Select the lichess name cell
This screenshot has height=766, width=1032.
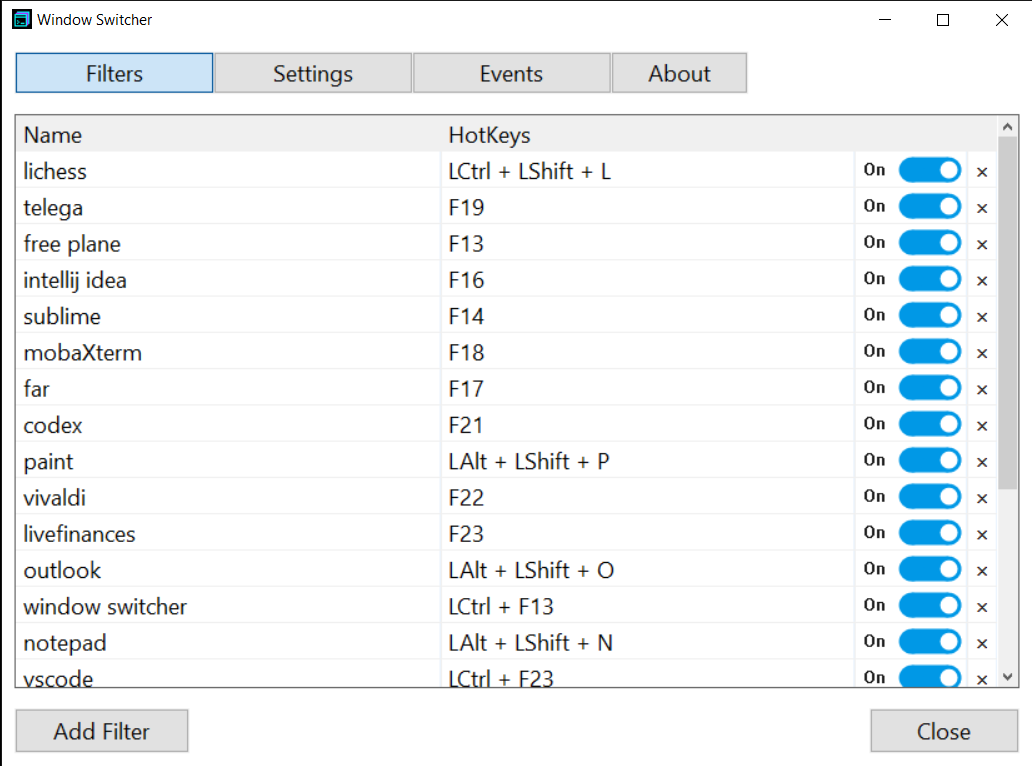point(228,171)
